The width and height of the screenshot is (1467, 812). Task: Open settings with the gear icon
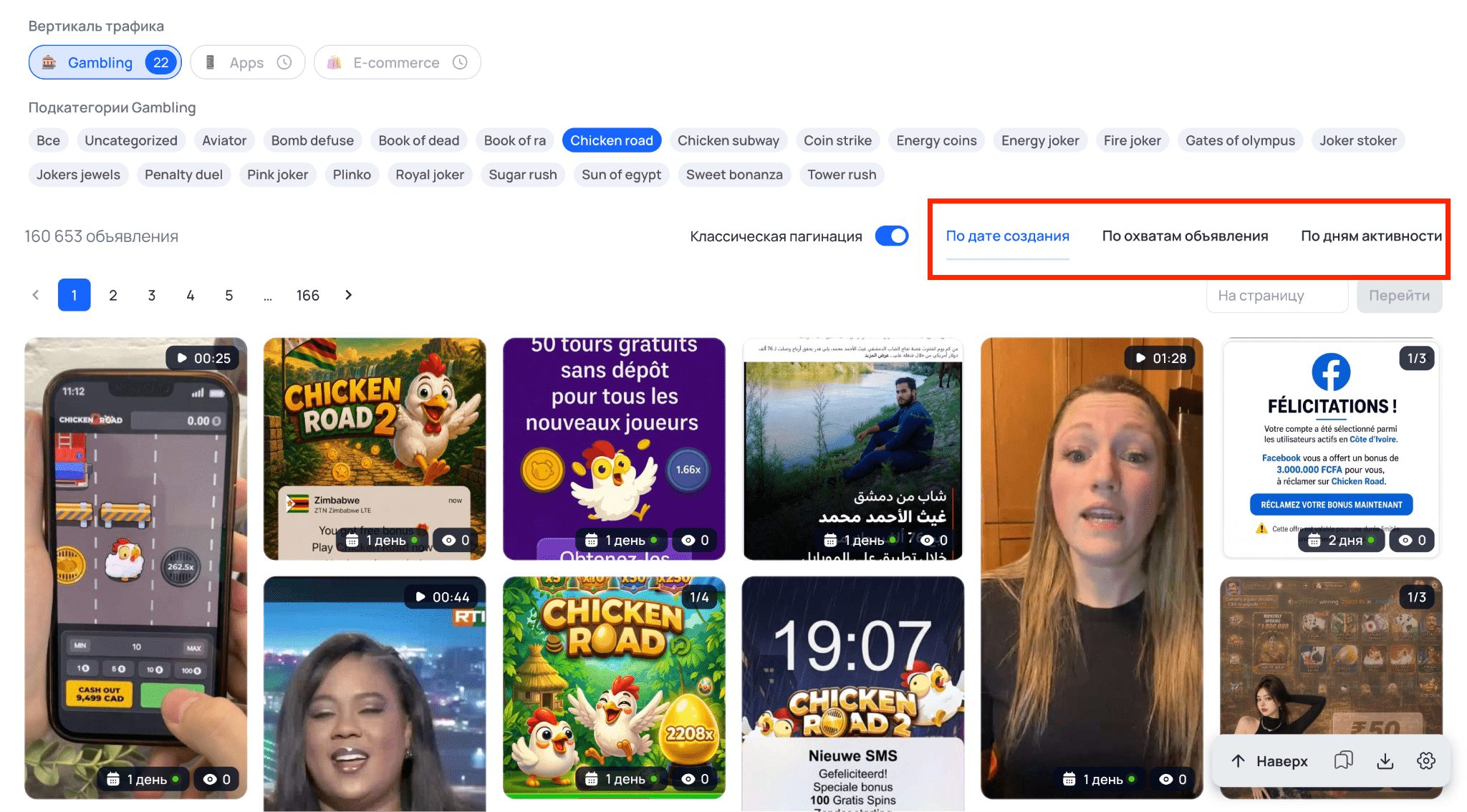[1426, 760]
